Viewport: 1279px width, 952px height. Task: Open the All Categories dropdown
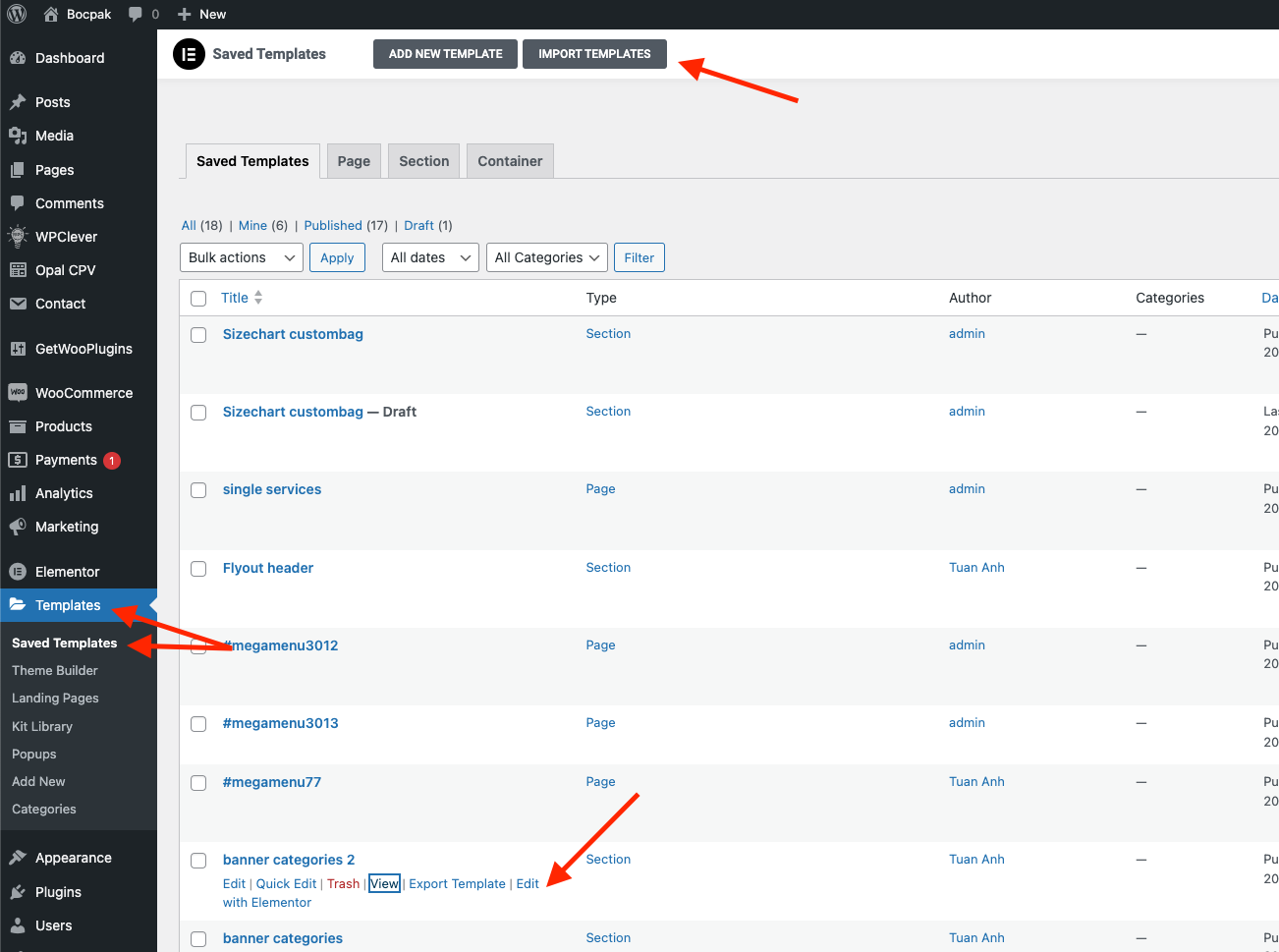546,257
